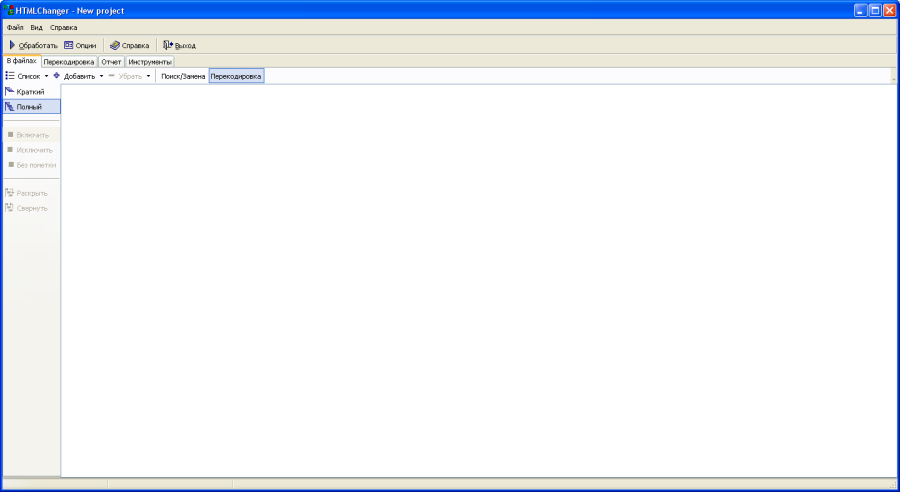Image resolution: width=900 pixels, height=492 pixels.
Task: Toggle the Поиск/Замена mode button
Action: (x=183, y=76)
